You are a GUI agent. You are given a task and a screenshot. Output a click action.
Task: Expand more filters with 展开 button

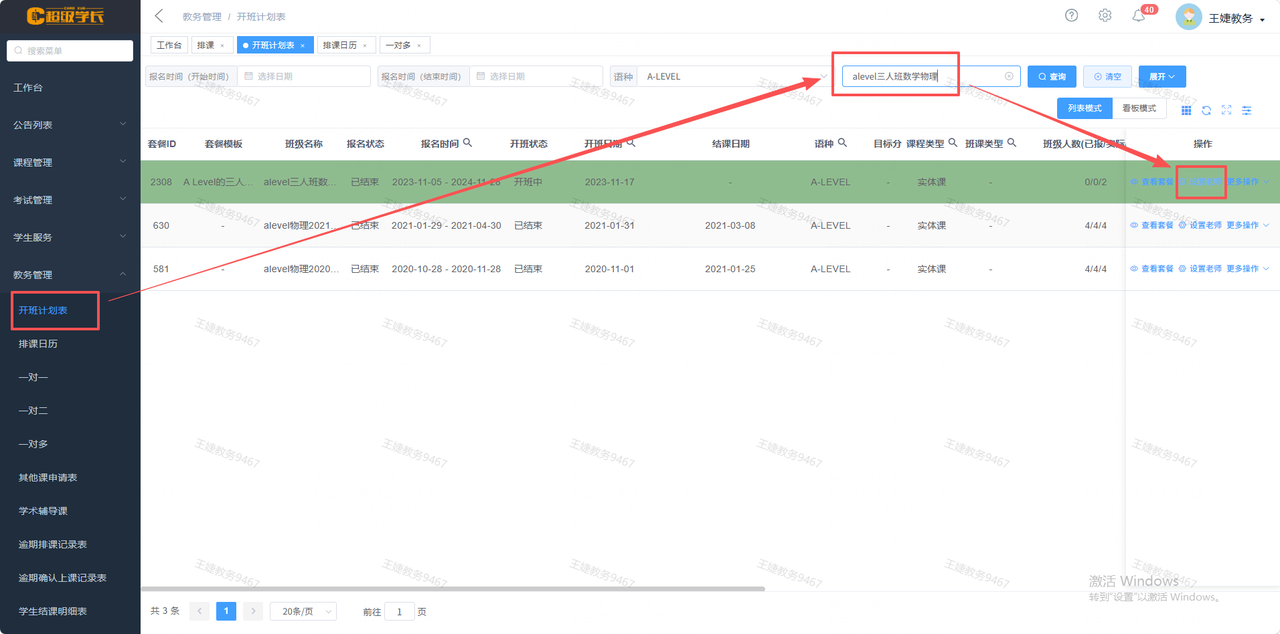[x=1162, y=76]
